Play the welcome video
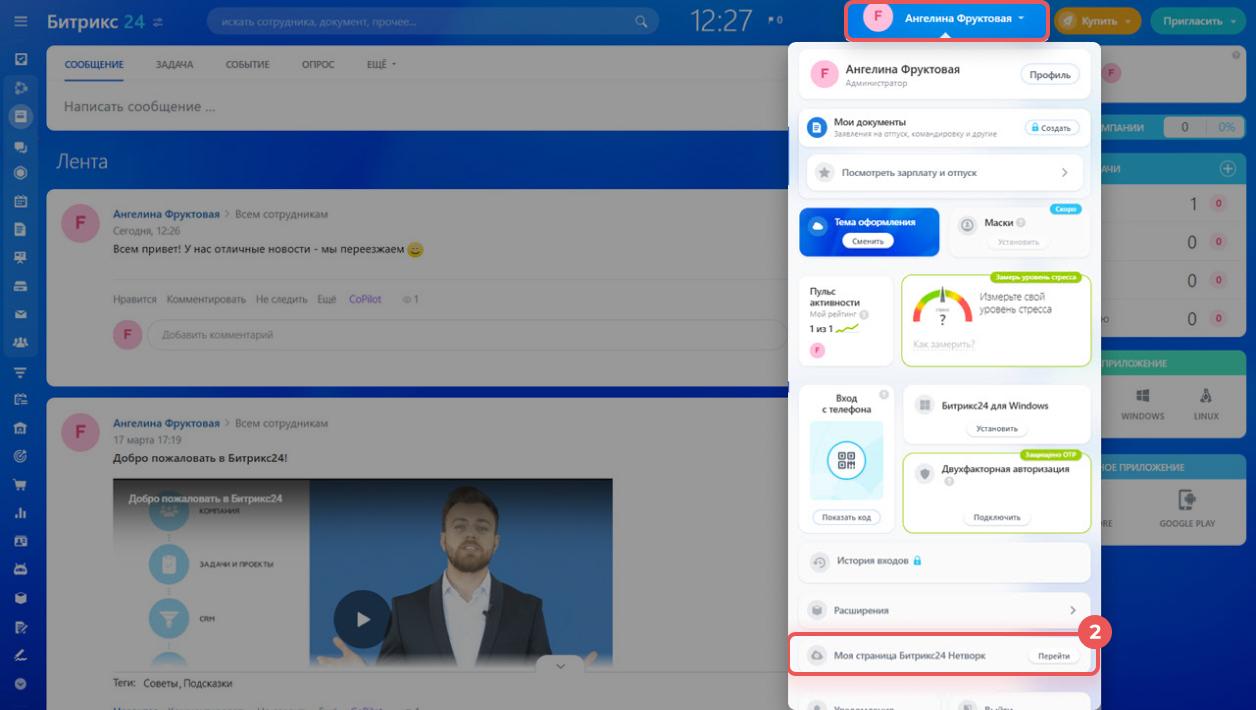 pyautogui.click(x=362, y=618)
